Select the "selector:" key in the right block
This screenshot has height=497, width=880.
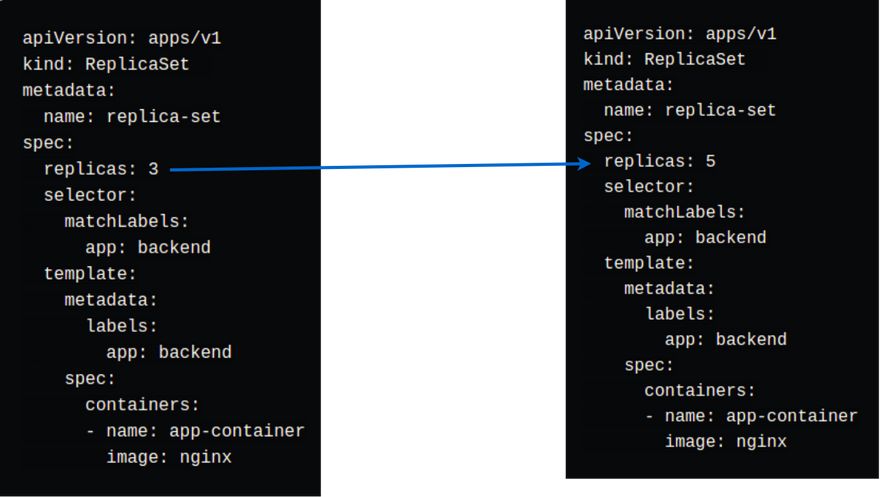649,186
